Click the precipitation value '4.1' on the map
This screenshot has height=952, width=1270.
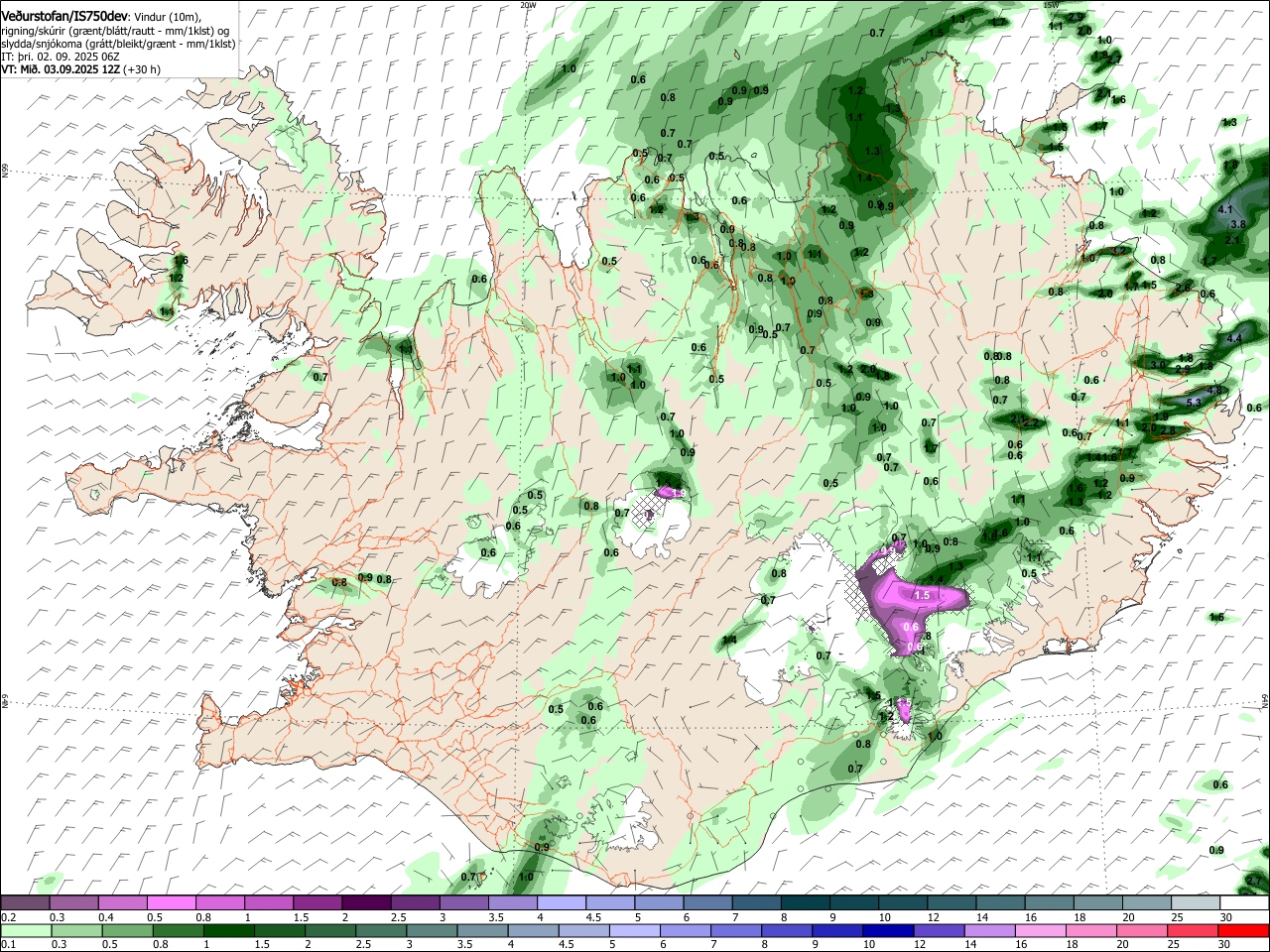1225,209
